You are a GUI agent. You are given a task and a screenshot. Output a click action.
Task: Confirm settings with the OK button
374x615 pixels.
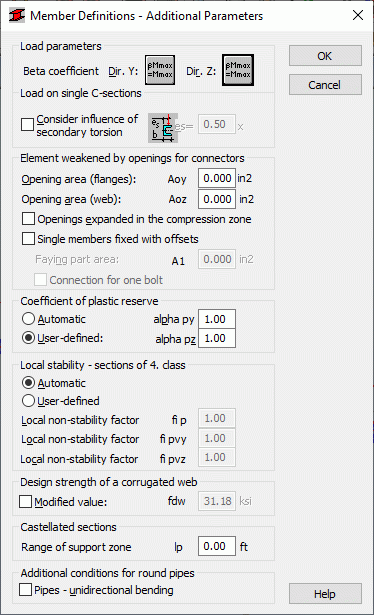pyautogui.click(x=325, y=56)
